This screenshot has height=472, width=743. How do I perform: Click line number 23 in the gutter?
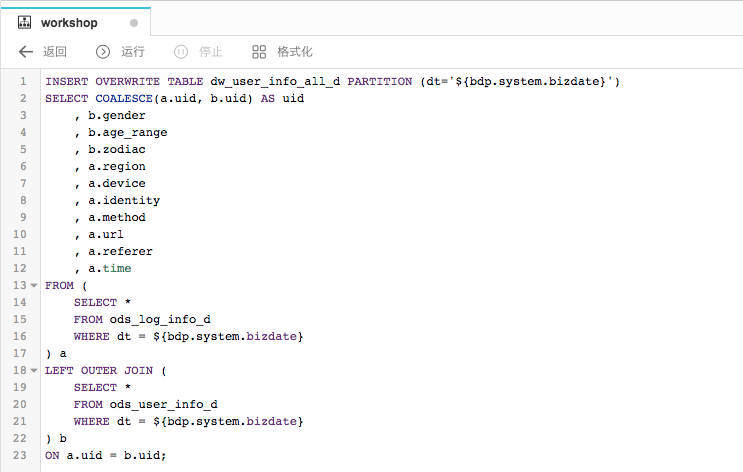click(x=19, y=455)
